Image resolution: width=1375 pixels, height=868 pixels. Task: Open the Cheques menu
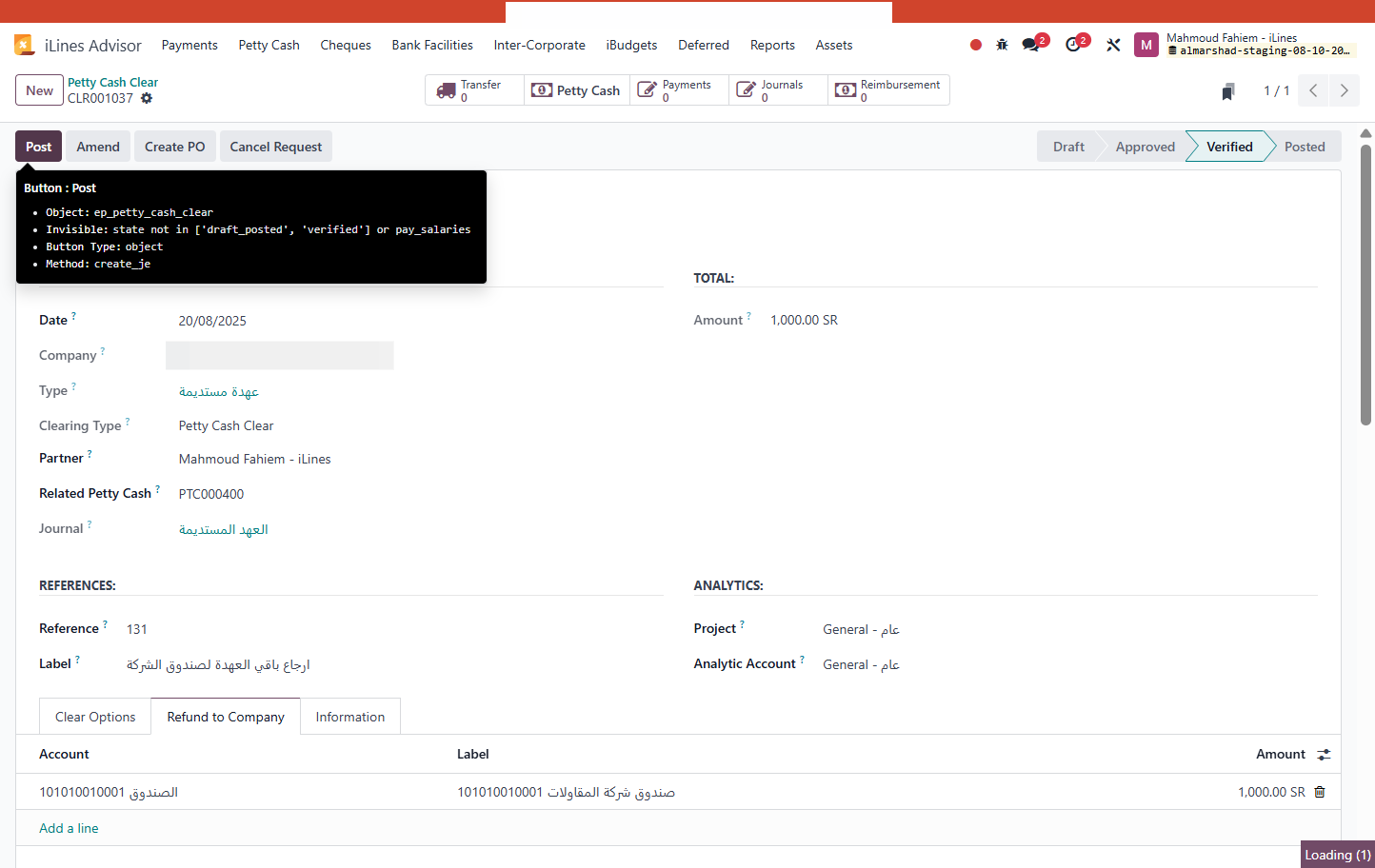(346, 45)
